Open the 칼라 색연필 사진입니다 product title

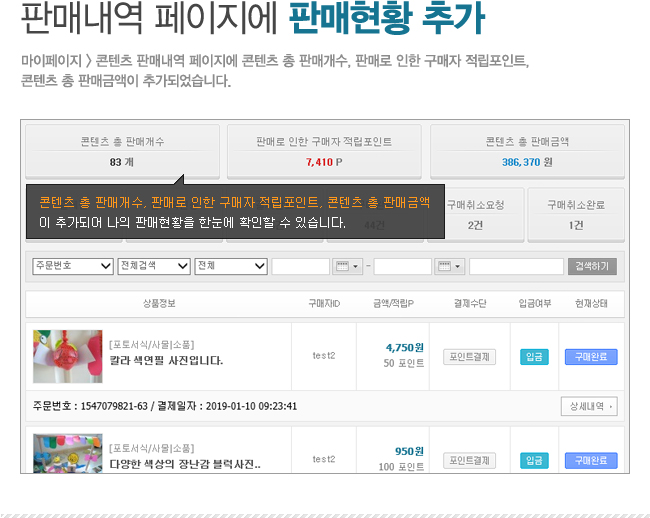pos(166,361)
